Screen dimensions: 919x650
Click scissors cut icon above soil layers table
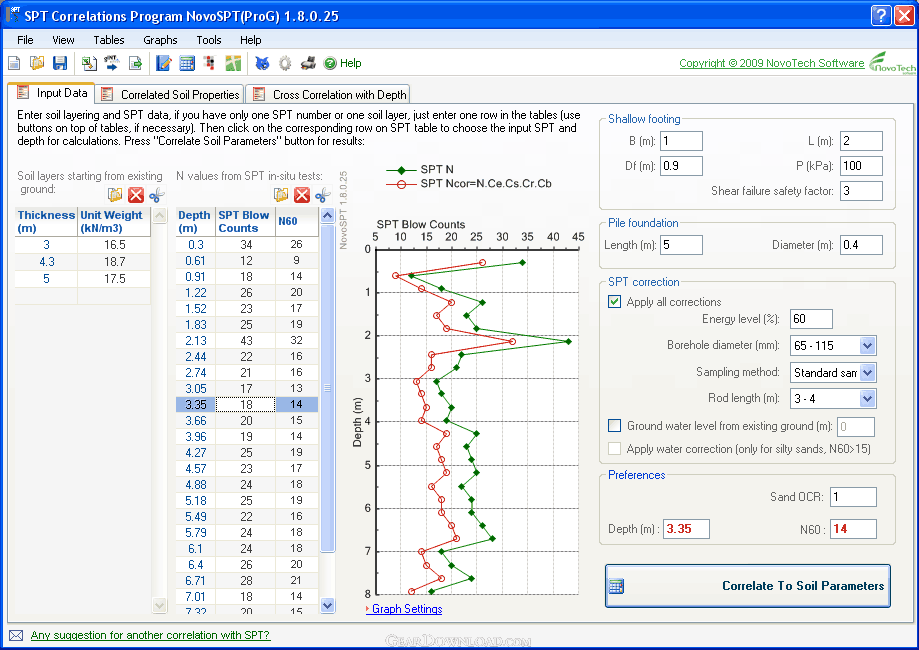point(156,195)
